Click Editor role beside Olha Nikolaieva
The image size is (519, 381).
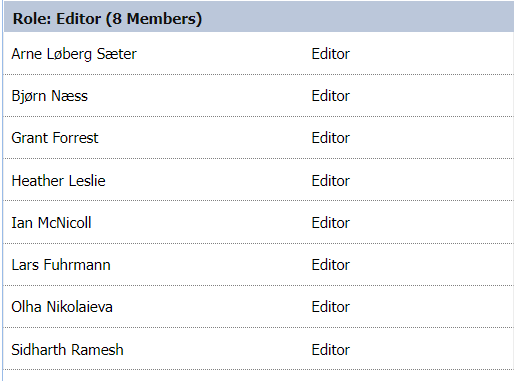click(331, 307)
